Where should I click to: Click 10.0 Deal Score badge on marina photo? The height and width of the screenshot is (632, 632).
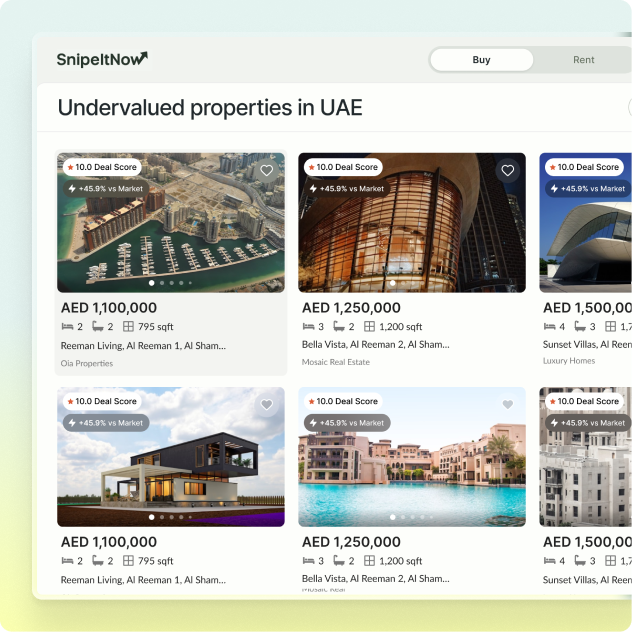click(x=100, y=168)
